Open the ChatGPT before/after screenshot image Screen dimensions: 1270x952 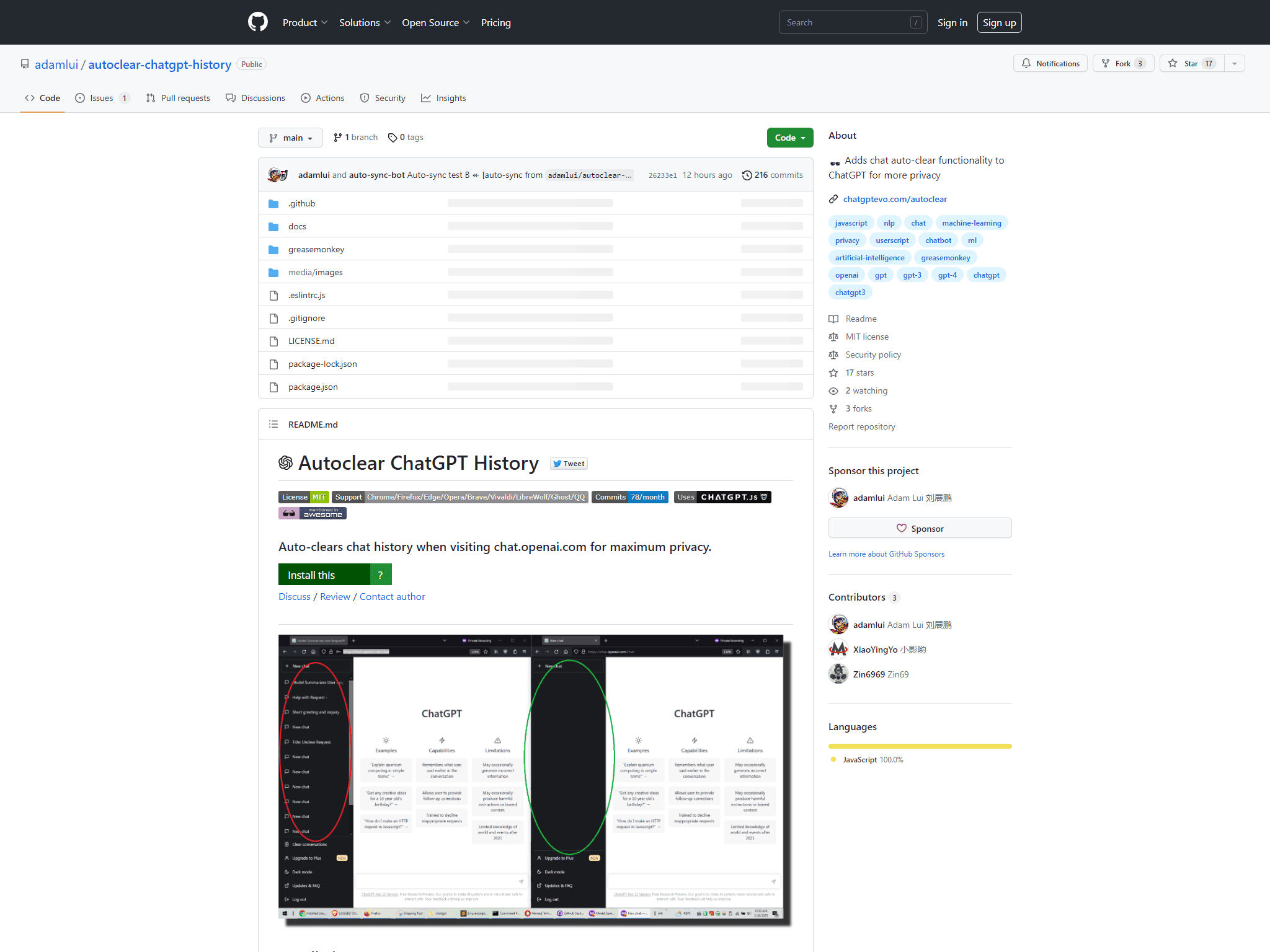point(535,780)
